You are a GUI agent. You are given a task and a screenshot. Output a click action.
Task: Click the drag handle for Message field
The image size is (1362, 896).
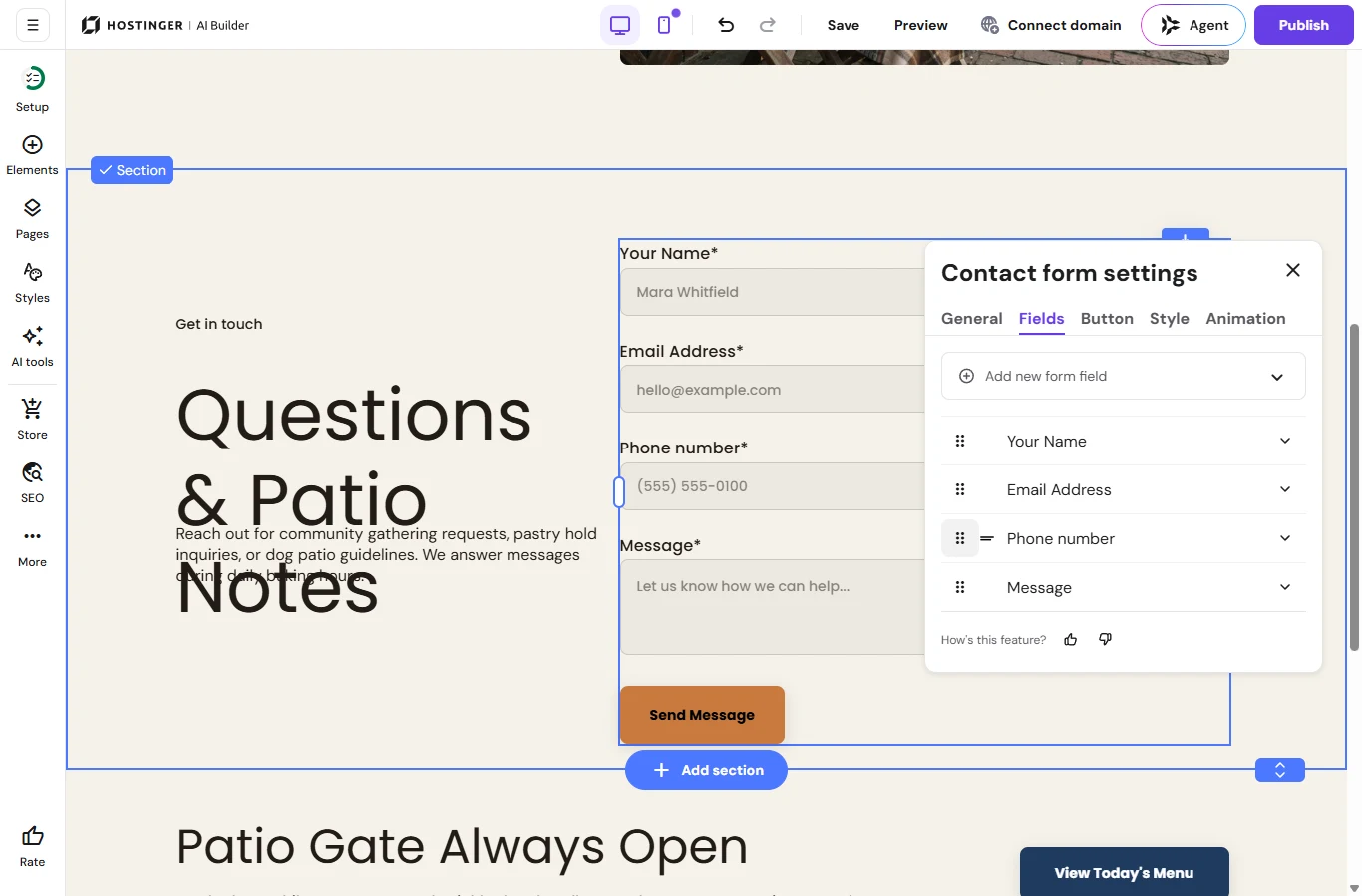tap(960, 587)
